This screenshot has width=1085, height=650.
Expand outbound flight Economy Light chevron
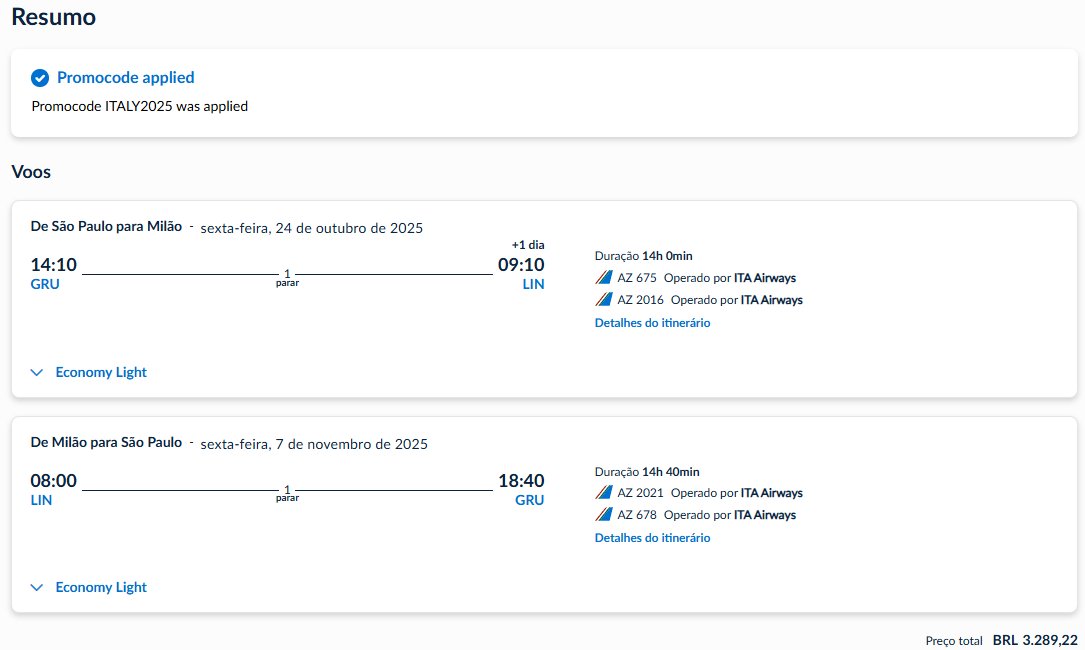click(x=37, y=372)
